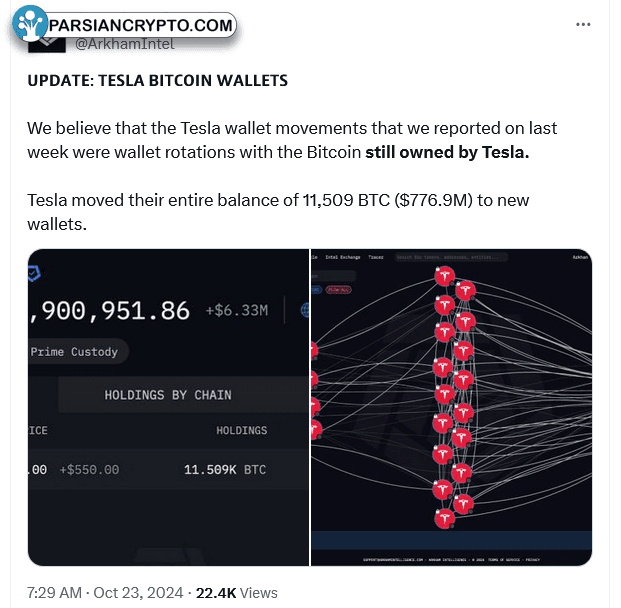The width and height of the screenshot is (621, 608).
Task: Click the 22.4K Views count
Action: point(236,593)
